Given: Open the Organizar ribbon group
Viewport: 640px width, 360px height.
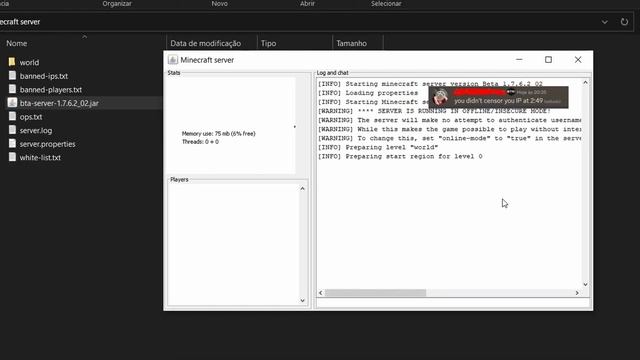Looking at the screenshot, I should point(117,4).
